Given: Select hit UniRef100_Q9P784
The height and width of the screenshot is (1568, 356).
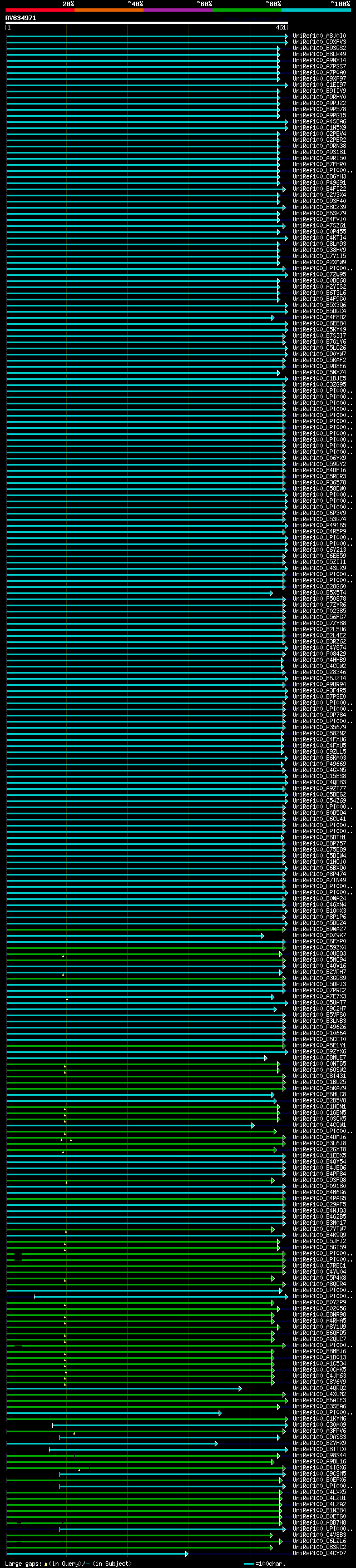Looking at the screenshot, I should click(319, 715).
